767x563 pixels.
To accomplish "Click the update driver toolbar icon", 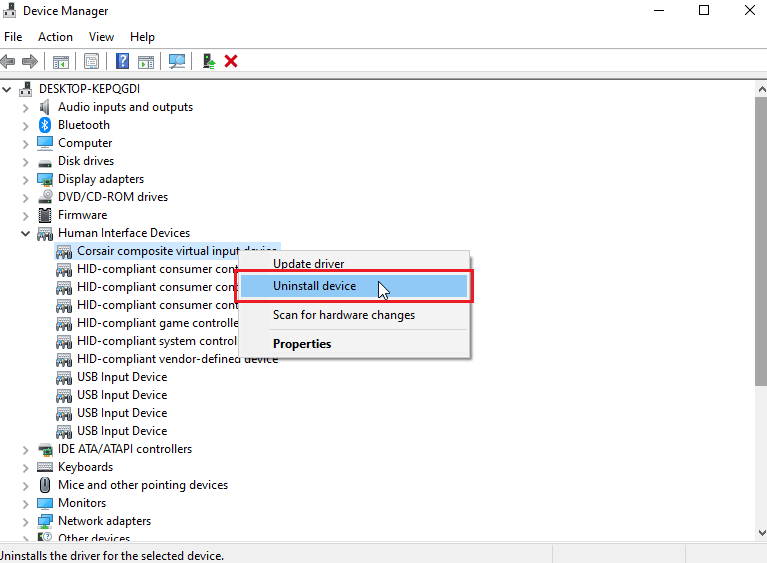I will [x=209, y=61].
